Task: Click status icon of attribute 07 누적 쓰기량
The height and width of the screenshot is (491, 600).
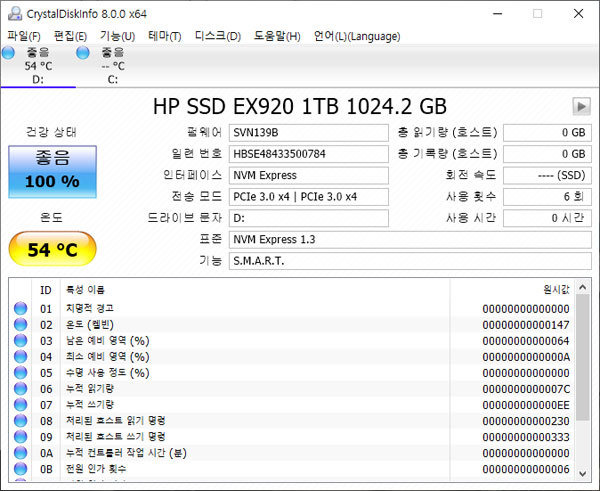Action: click(x=21, y=405)
